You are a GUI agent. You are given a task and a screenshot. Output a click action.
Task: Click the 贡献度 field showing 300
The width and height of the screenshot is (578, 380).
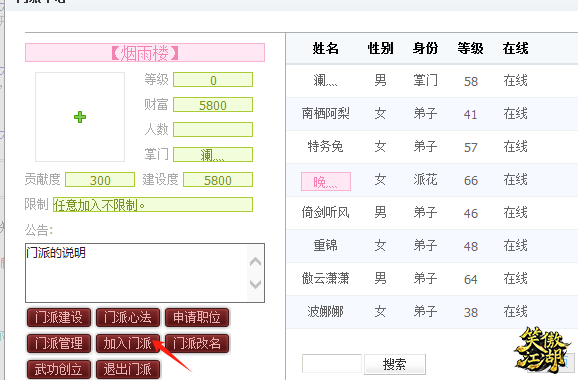click(100, 180)
